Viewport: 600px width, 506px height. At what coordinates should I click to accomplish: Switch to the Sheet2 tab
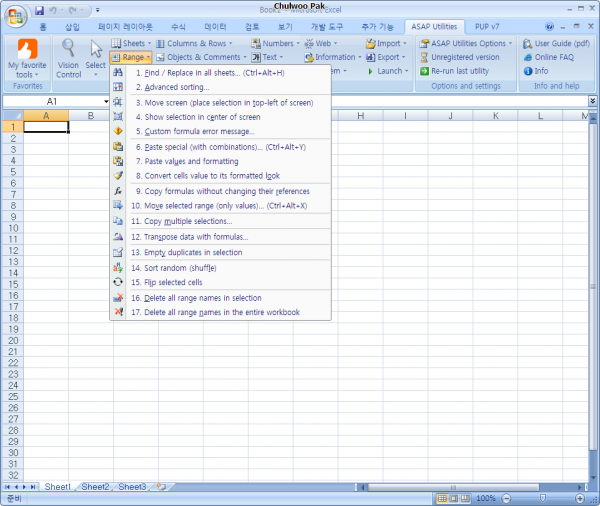pyautogui.click(x=95, y=487)
